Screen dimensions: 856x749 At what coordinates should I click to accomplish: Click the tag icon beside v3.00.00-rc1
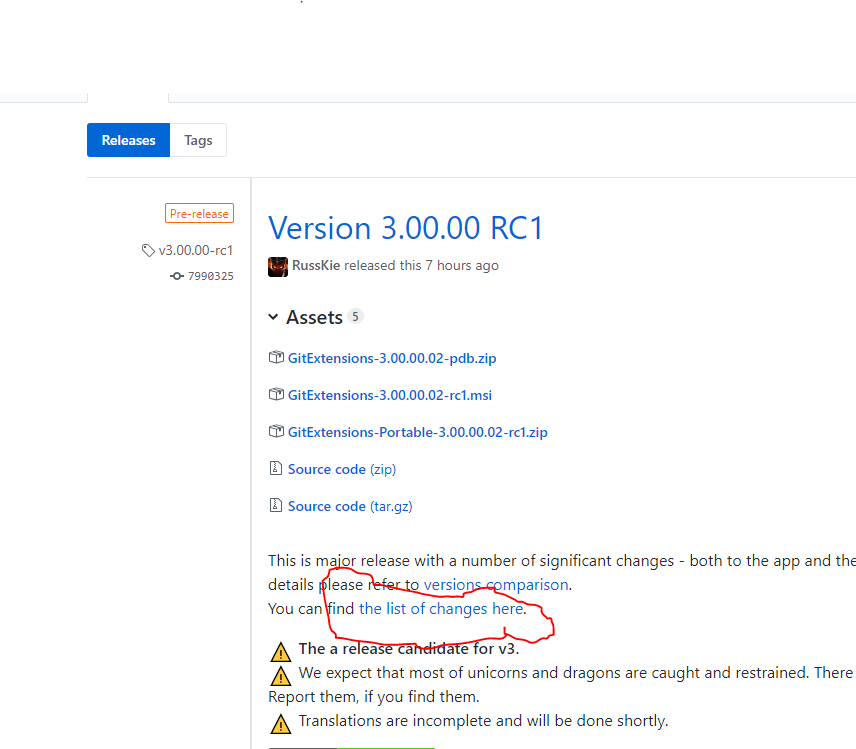pyautogui.click(x=147, y=250)
